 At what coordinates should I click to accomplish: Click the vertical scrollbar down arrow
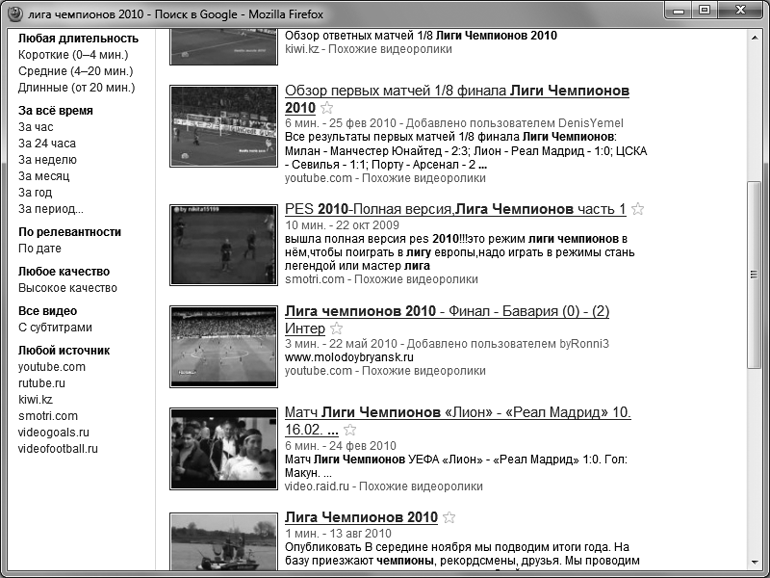pos(752,561)
